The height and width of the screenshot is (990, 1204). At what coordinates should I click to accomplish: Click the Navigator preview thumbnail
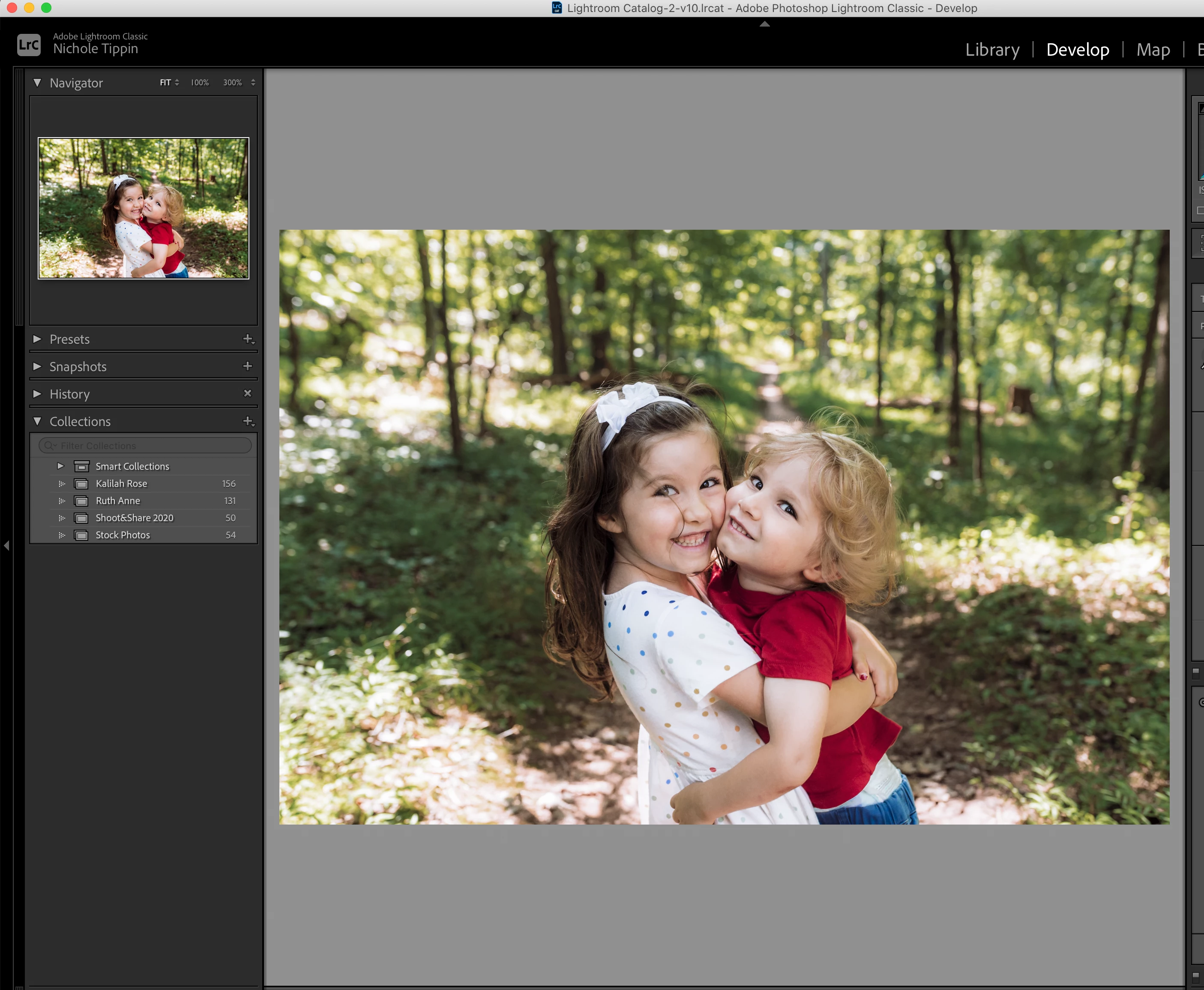coord(144,208)
